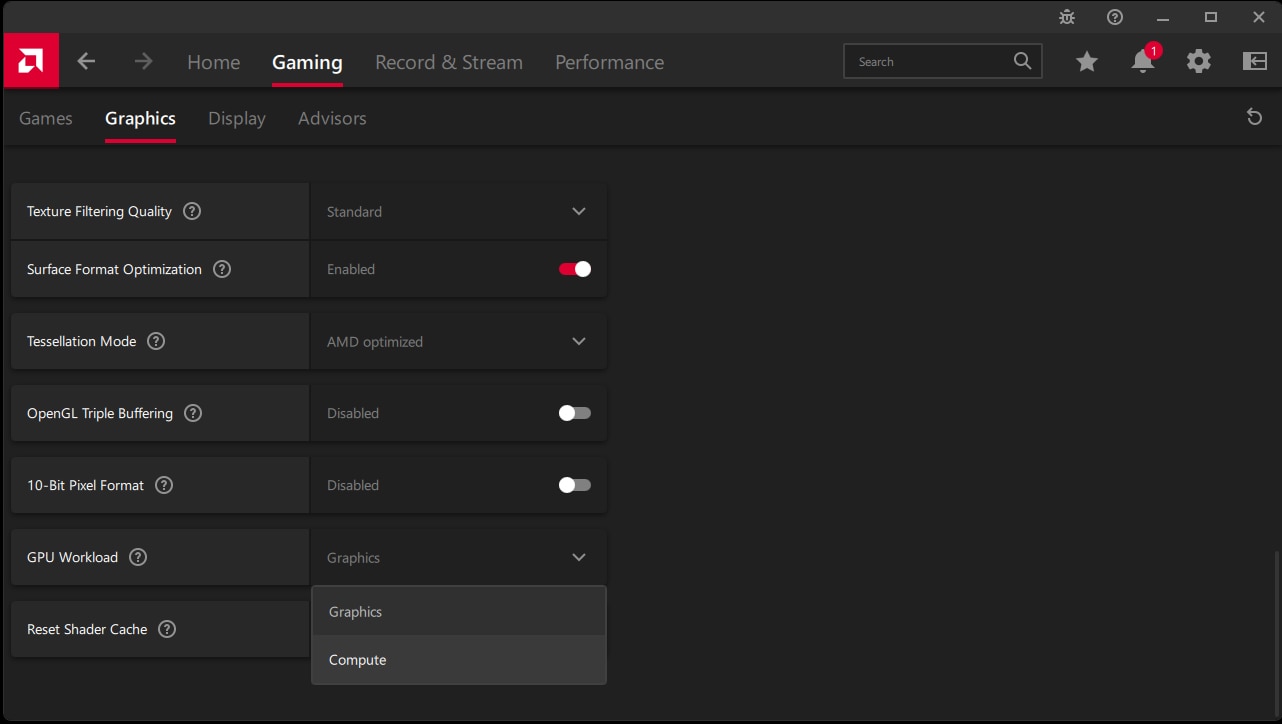Show help for Texture Filtering Quality
The width and height of the screenshot is (1282, 724).
(x=192, y=211)
